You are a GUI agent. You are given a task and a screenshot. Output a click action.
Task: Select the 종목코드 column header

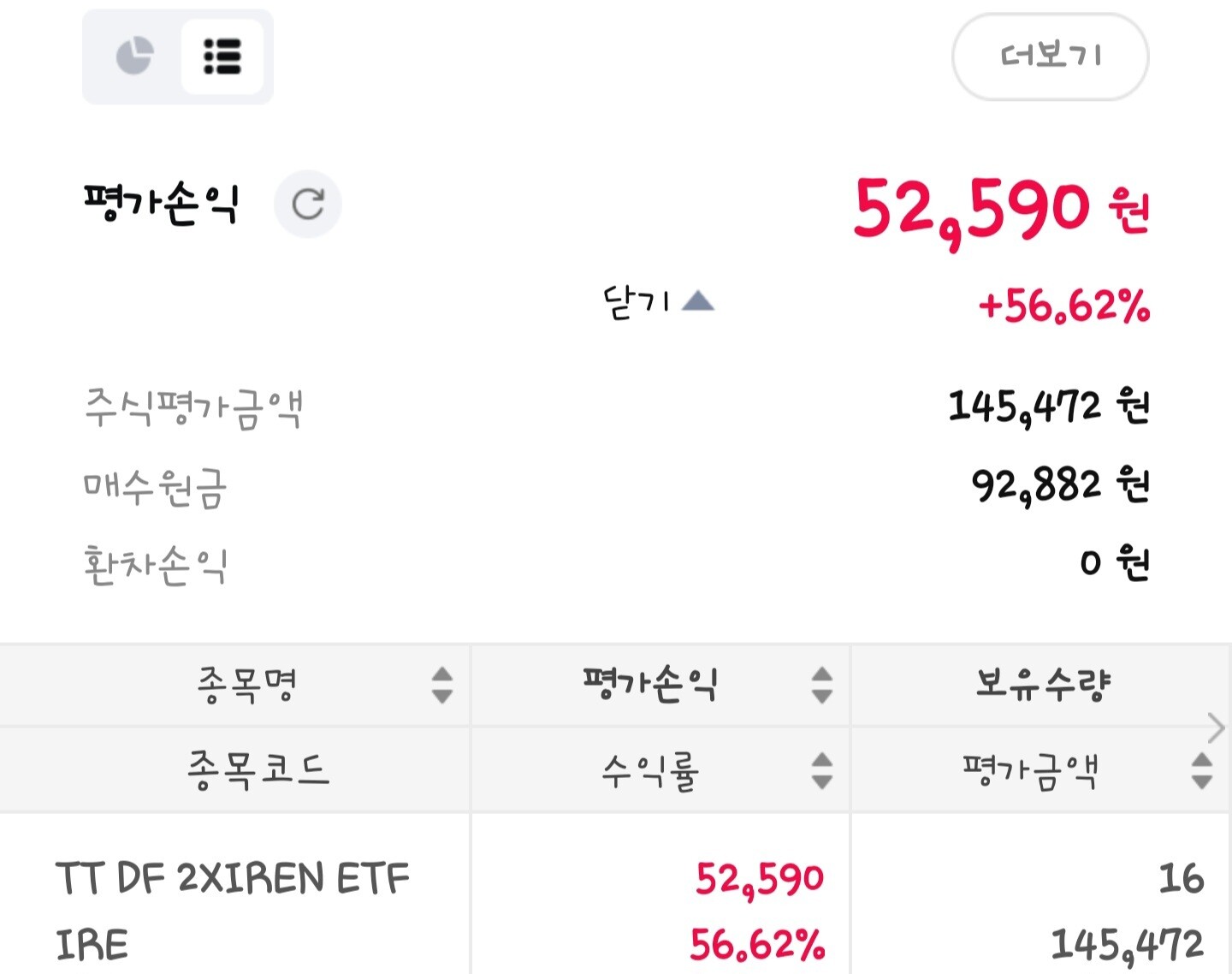click(258, 770)
